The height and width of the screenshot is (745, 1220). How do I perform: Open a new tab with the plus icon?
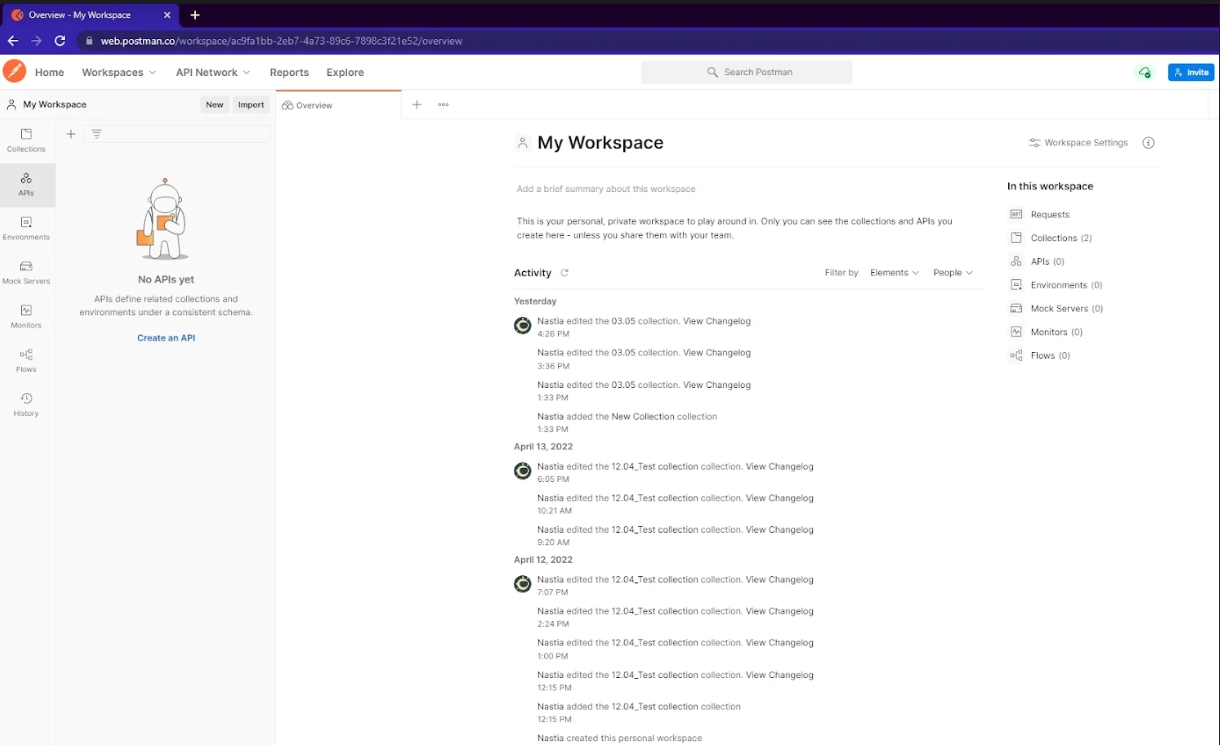point(417,104)
